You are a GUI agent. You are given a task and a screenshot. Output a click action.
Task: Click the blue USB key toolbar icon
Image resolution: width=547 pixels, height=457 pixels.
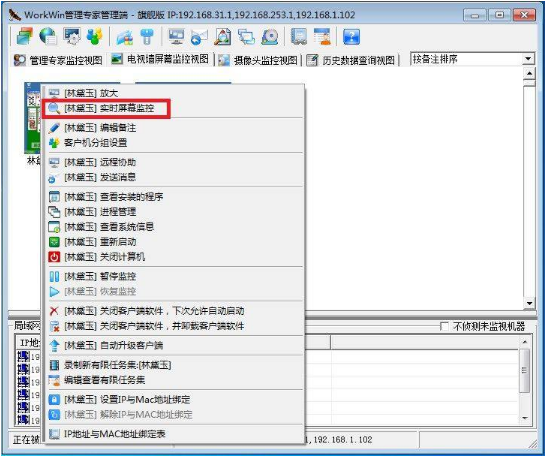(x=147, y=37)
